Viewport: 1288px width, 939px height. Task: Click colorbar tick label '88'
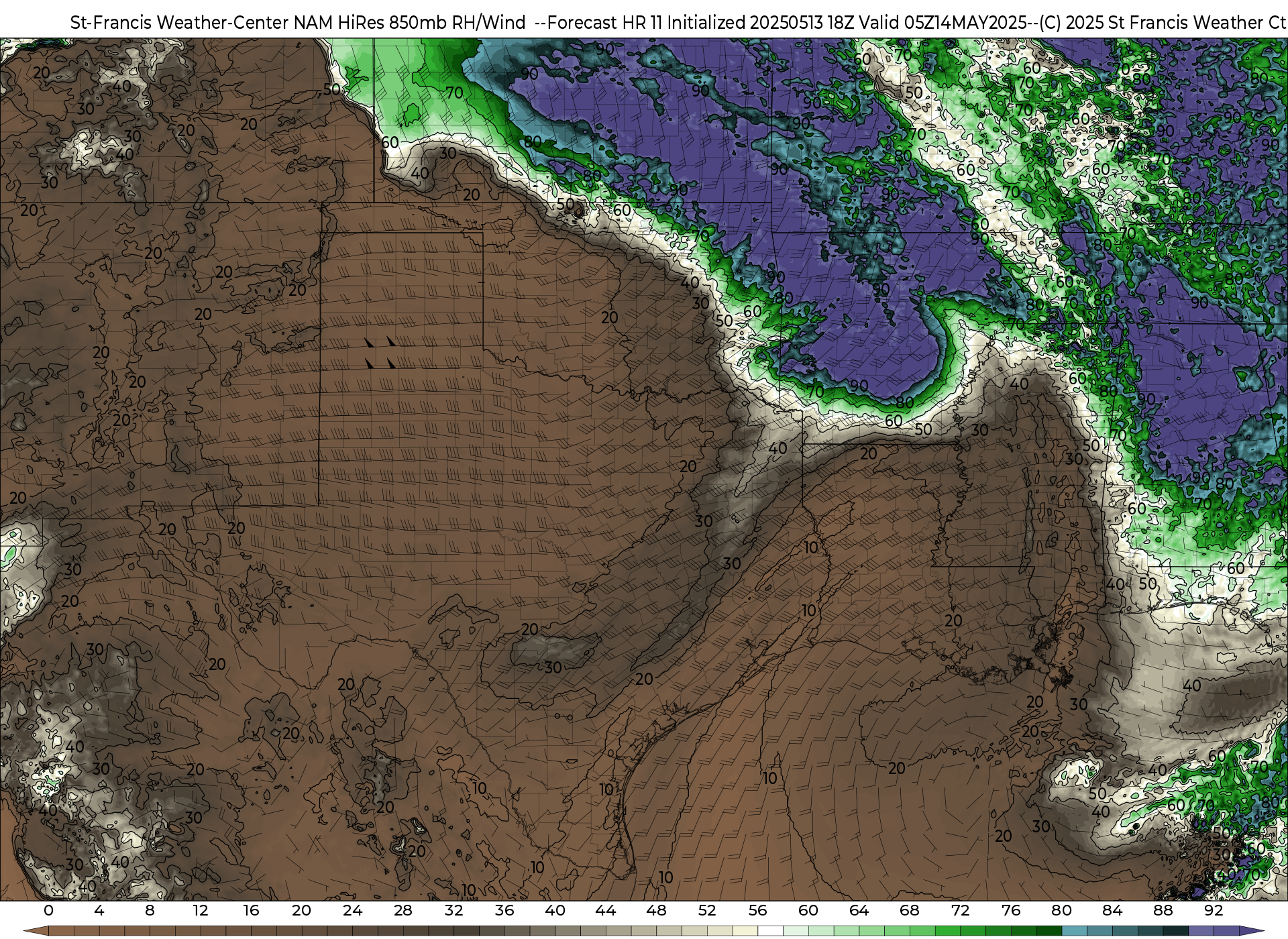pos(1163,910)
